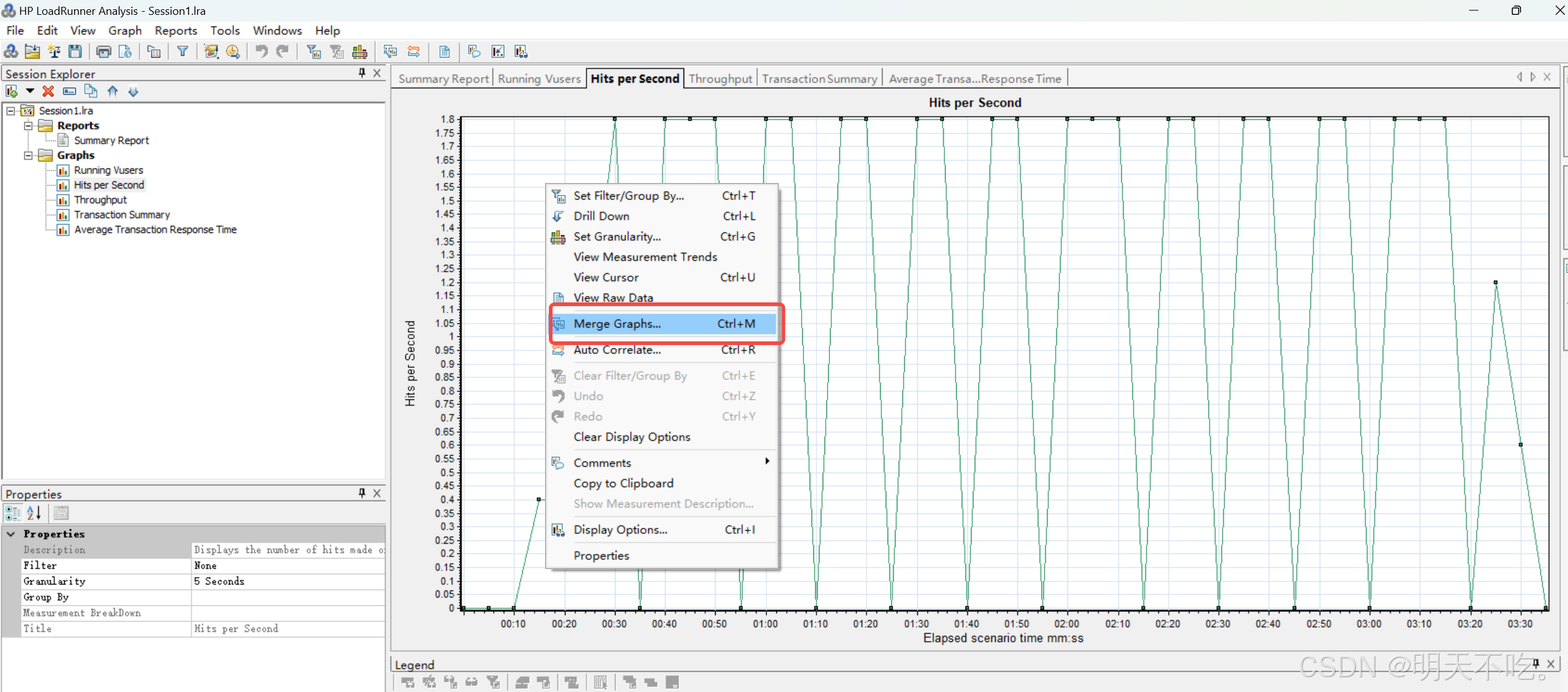Click the Print toolbar icon
The height and width of the screenshot is (692, 1568).
click(103, 52)
